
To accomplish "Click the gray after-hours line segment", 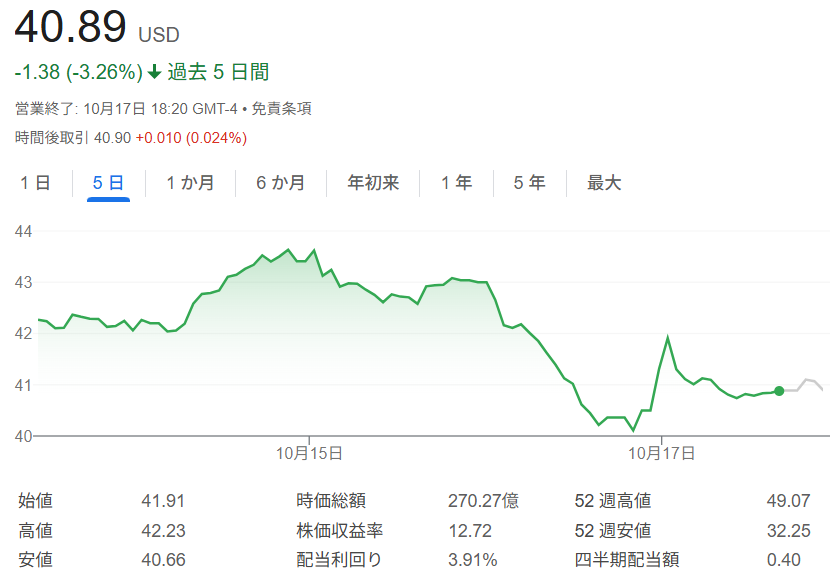I will 806,384.
